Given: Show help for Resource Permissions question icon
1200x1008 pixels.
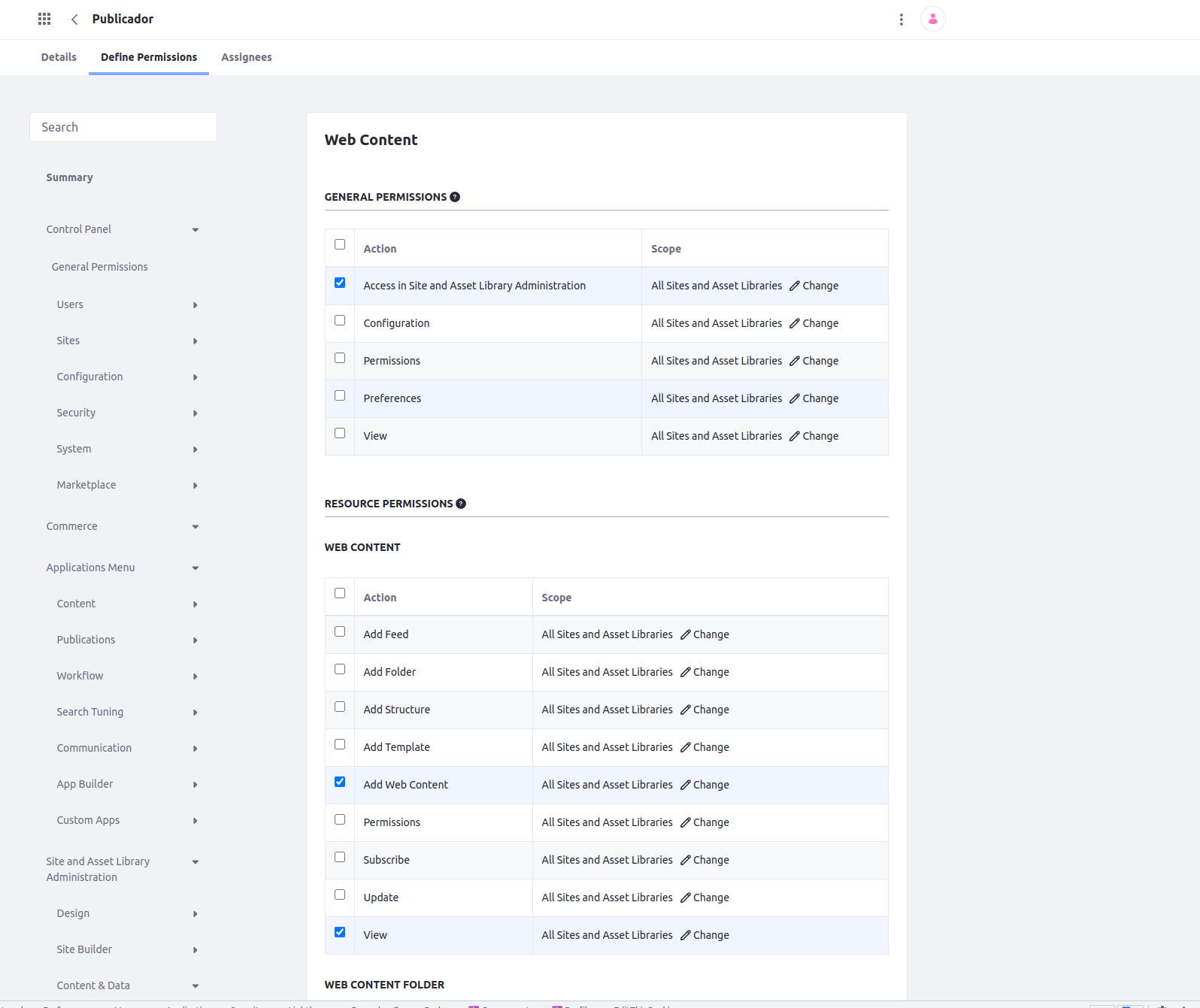Looking at the screenshot, I should point(461,504).
